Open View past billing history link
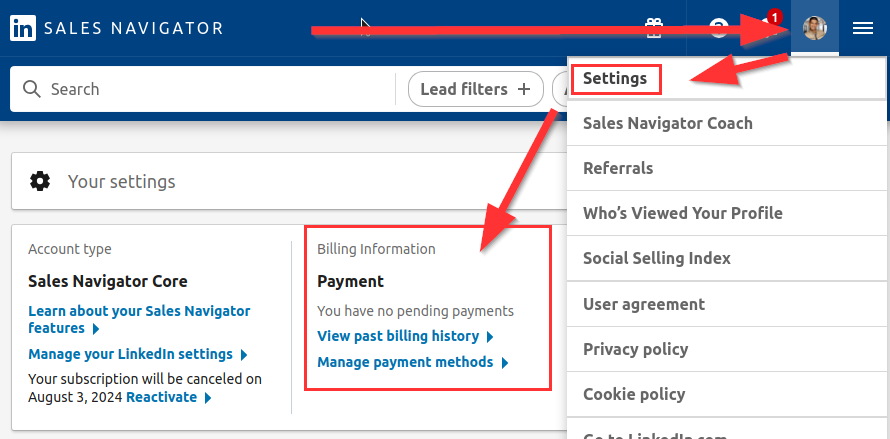The width and height of the screenshot is (890, 439). (398, 336)
